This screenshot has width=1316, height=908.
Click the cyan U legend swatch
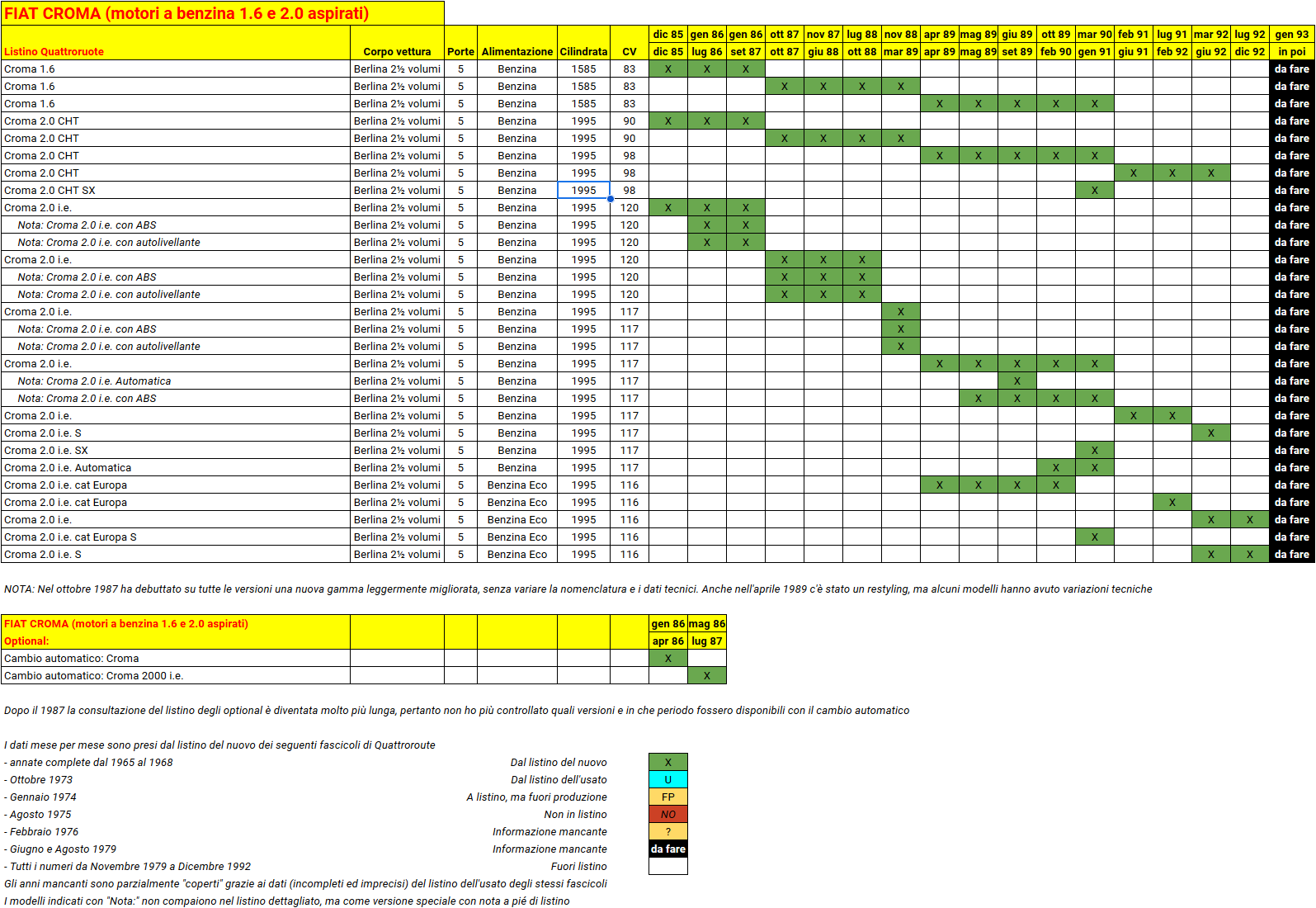coord(668,779)
